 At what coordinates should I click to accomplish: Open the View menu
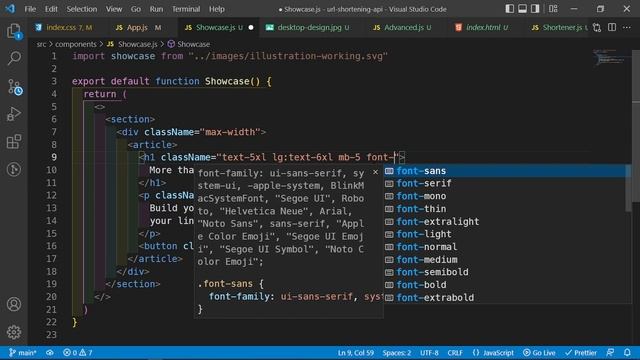[114, 9]
